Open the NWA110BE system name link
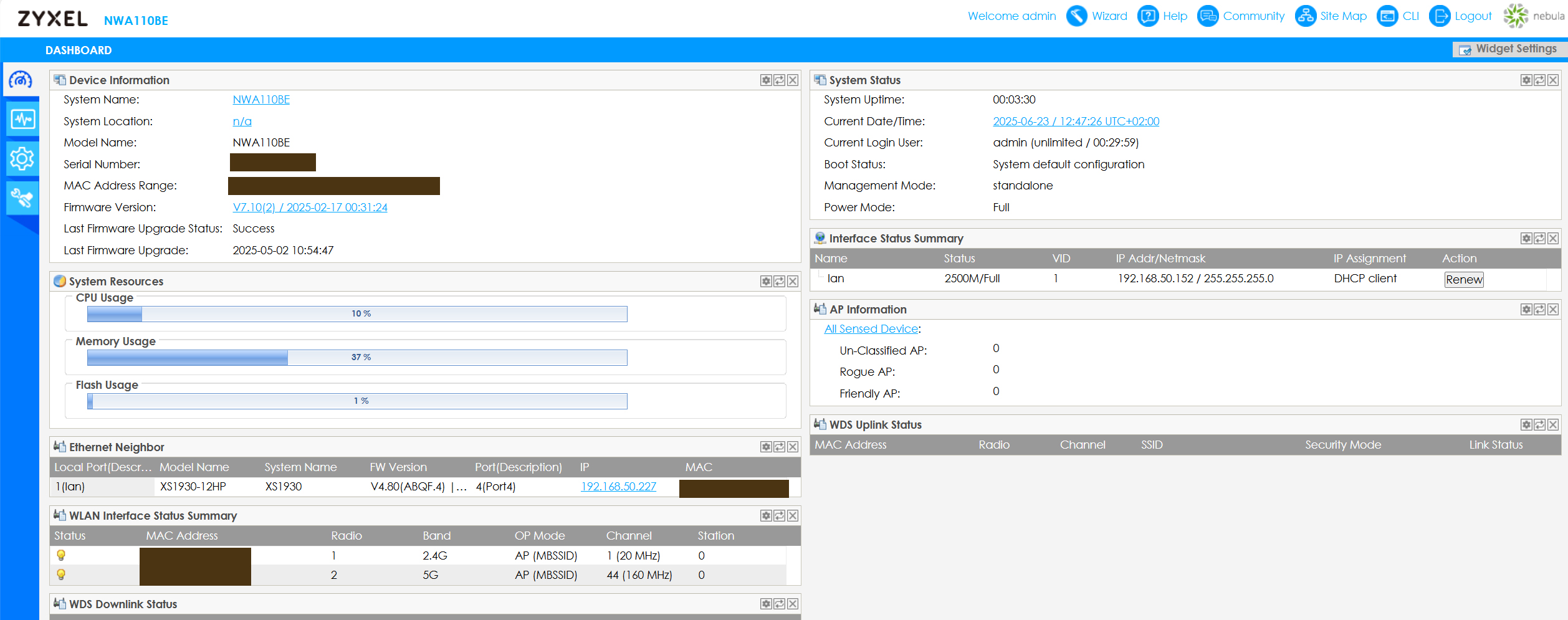The image size is (1568, 620). [x=261, y=100]
